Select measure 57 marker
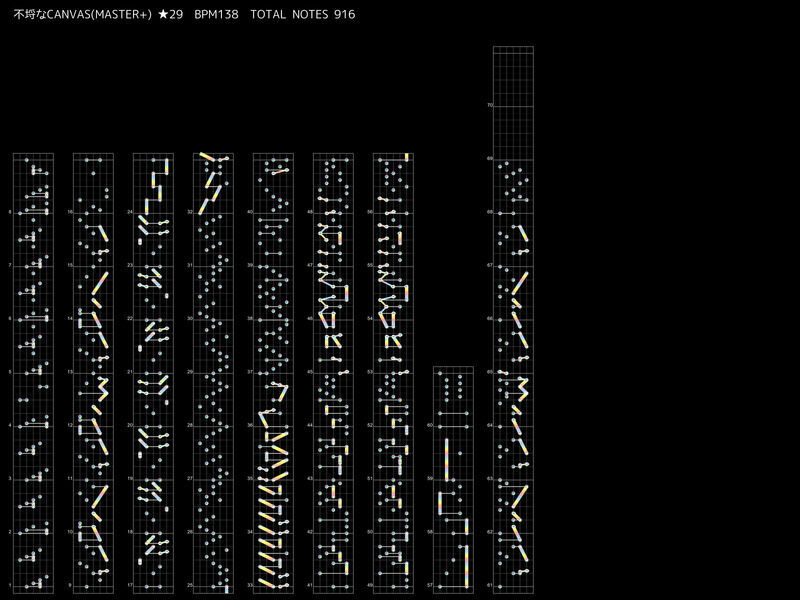The height and width of the screenshot is (600, 800). click(429, 585)
